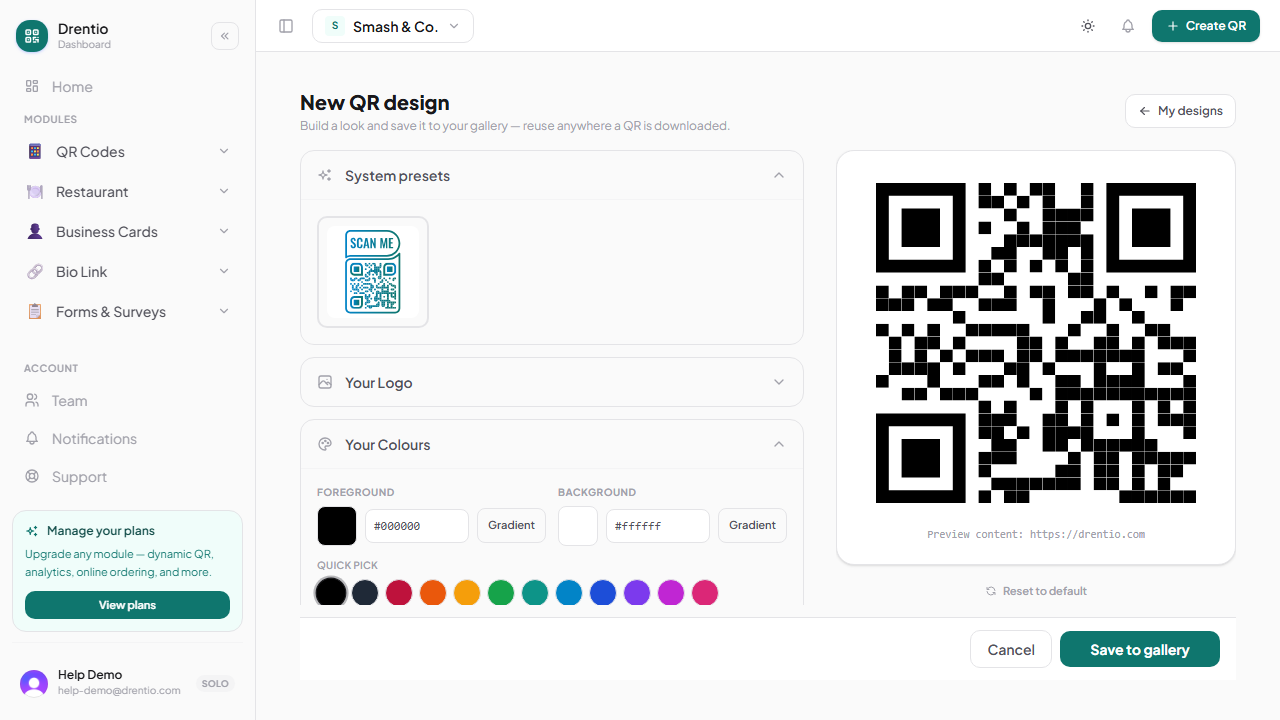Image resolution: width=1280 pixels, height=720 pixels.
Task: Click Create QR button
Action: point(1206,26)
